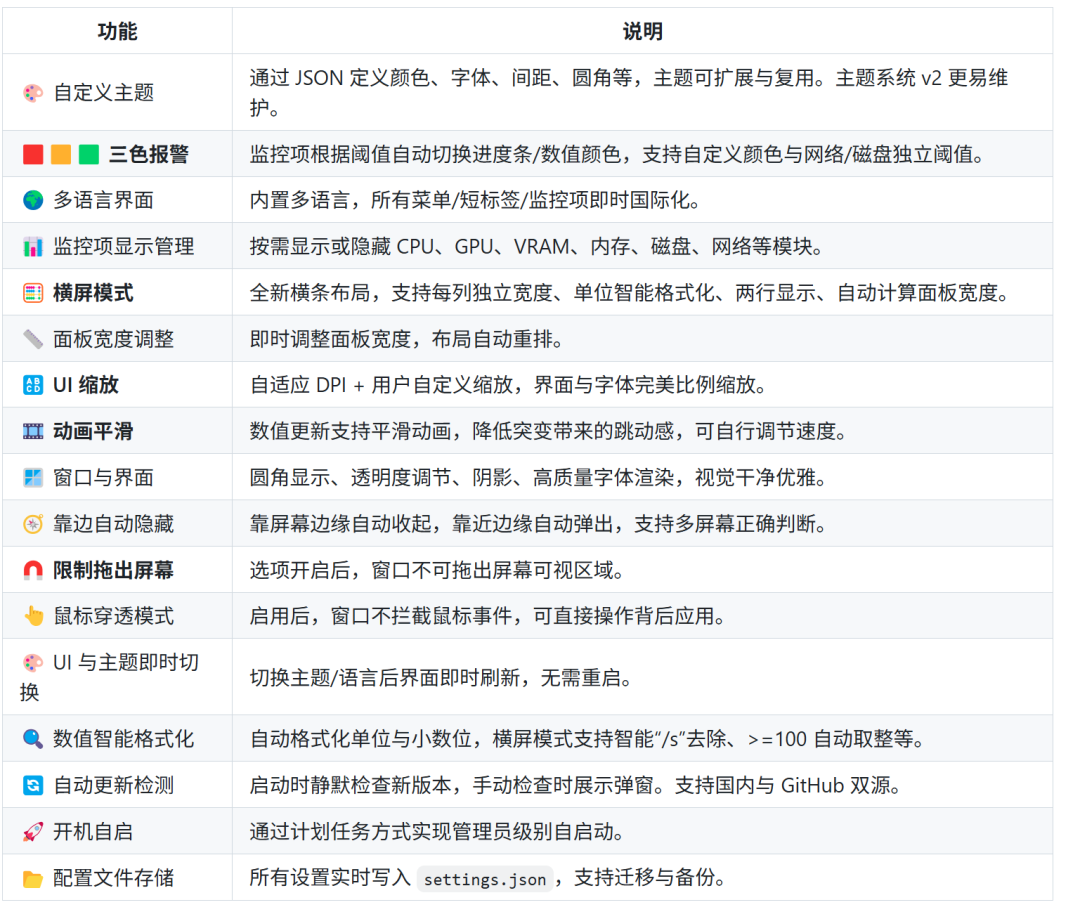Click the palette icon beside 自定义主题
Image resolution: width=1080 pixels, height=907 pixels.
(33, 93)
